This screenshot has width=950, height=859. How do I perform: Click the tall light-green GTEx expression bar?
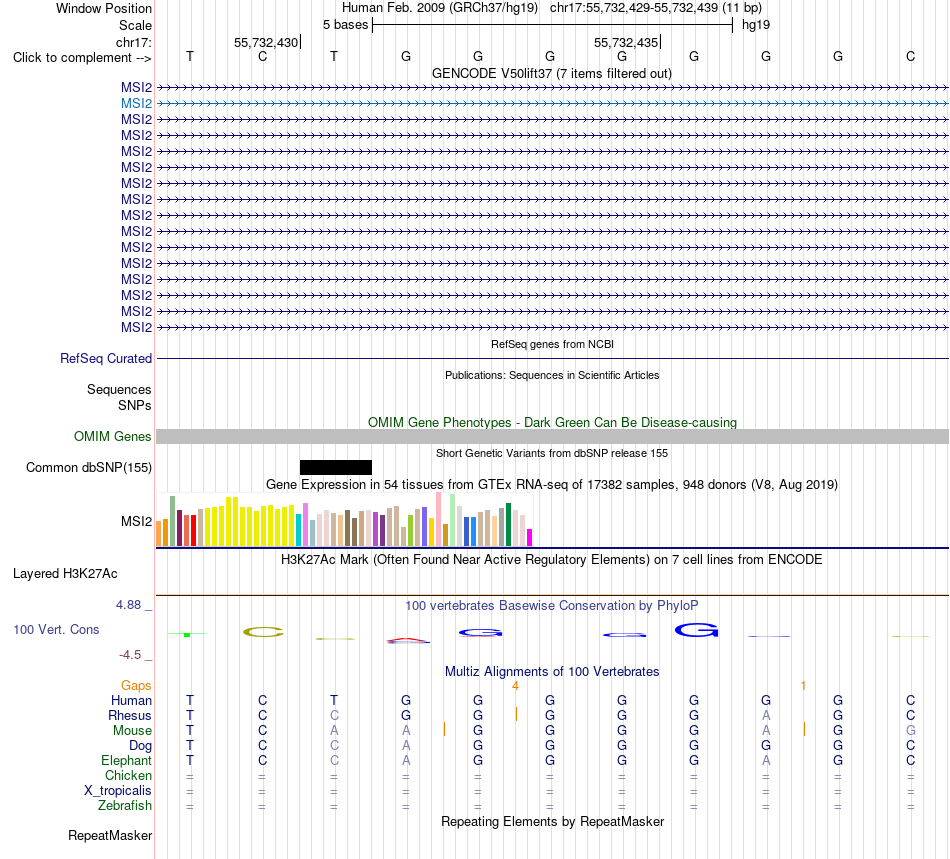(453, 520)
